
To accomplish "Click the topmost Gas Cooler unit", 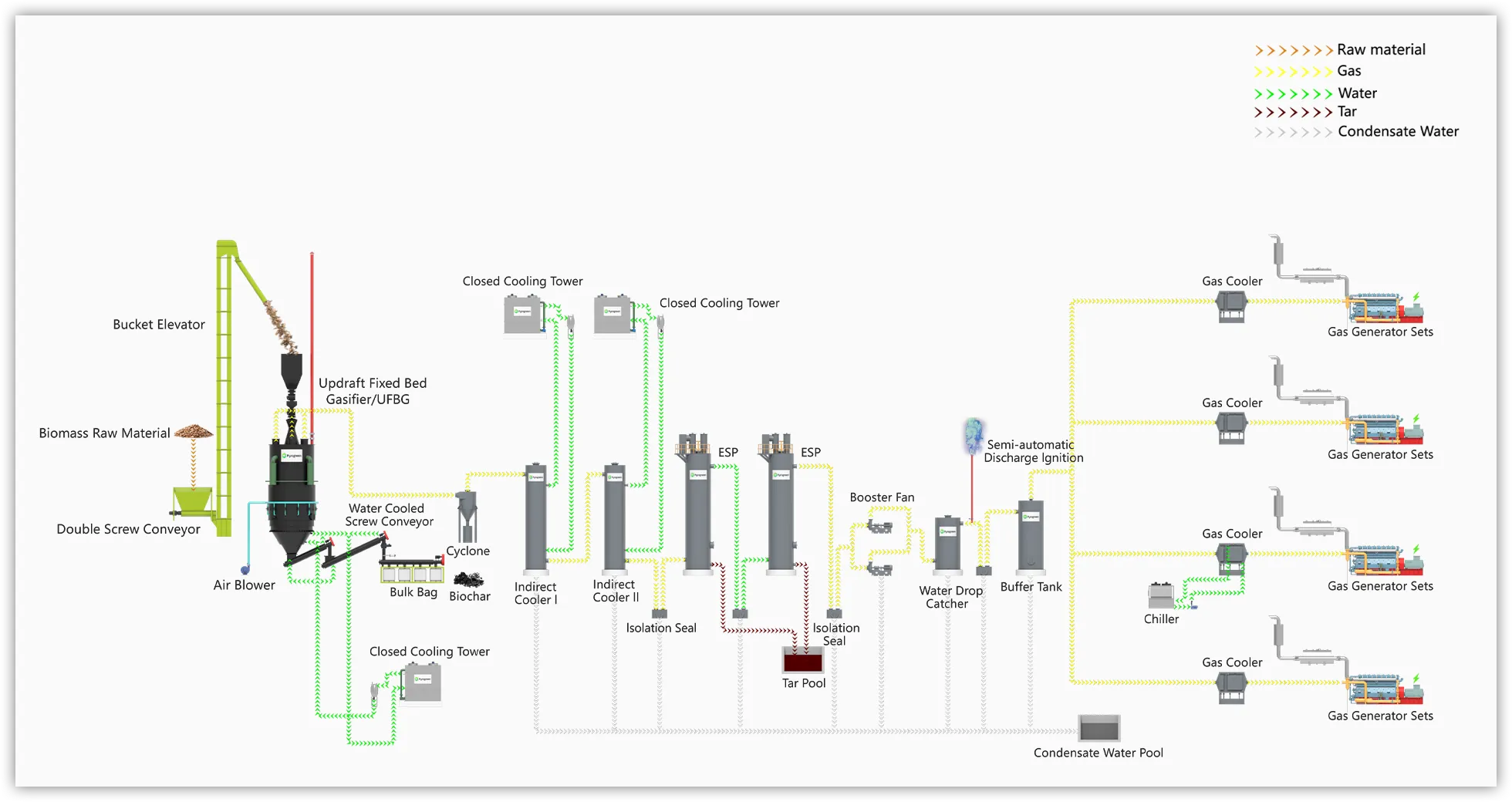I will [x=1231, y=305].
